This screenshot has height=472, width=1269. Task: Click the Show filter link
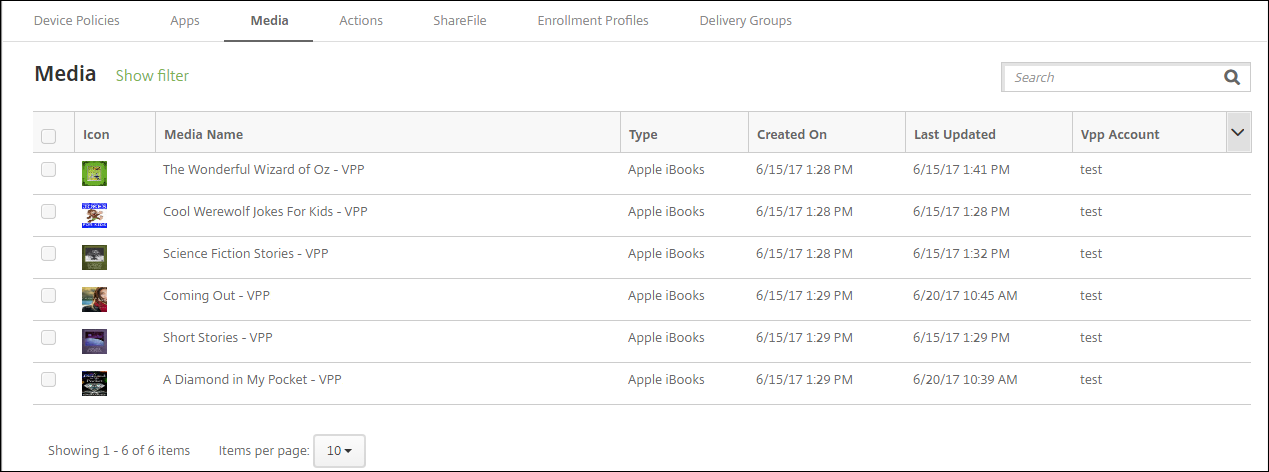tap(152, 76)
